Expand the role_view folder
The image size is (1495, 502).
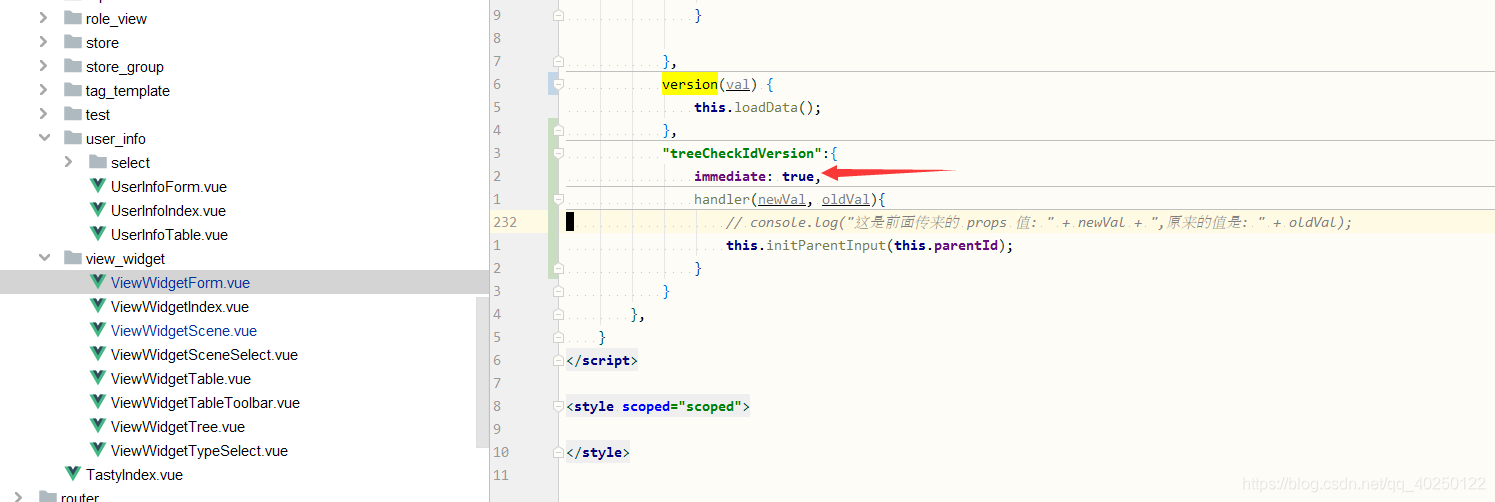[x=43, y=18]
